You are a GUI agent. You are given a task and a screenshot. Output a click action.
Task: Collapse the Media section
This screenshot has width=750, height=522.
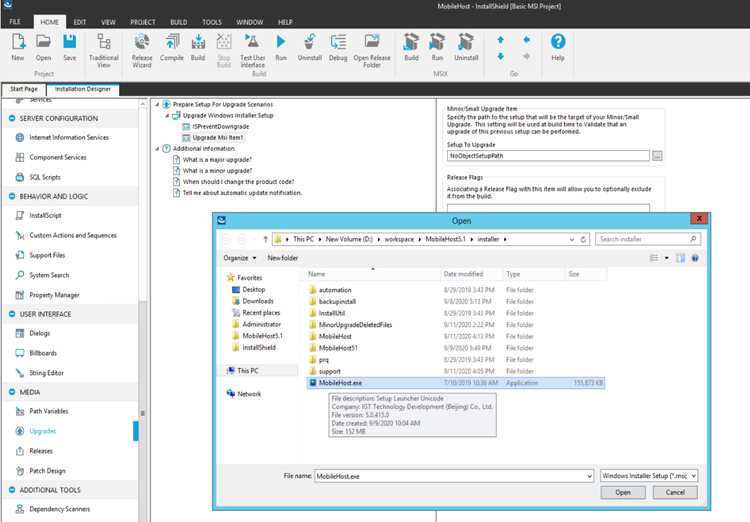(12, 392)
